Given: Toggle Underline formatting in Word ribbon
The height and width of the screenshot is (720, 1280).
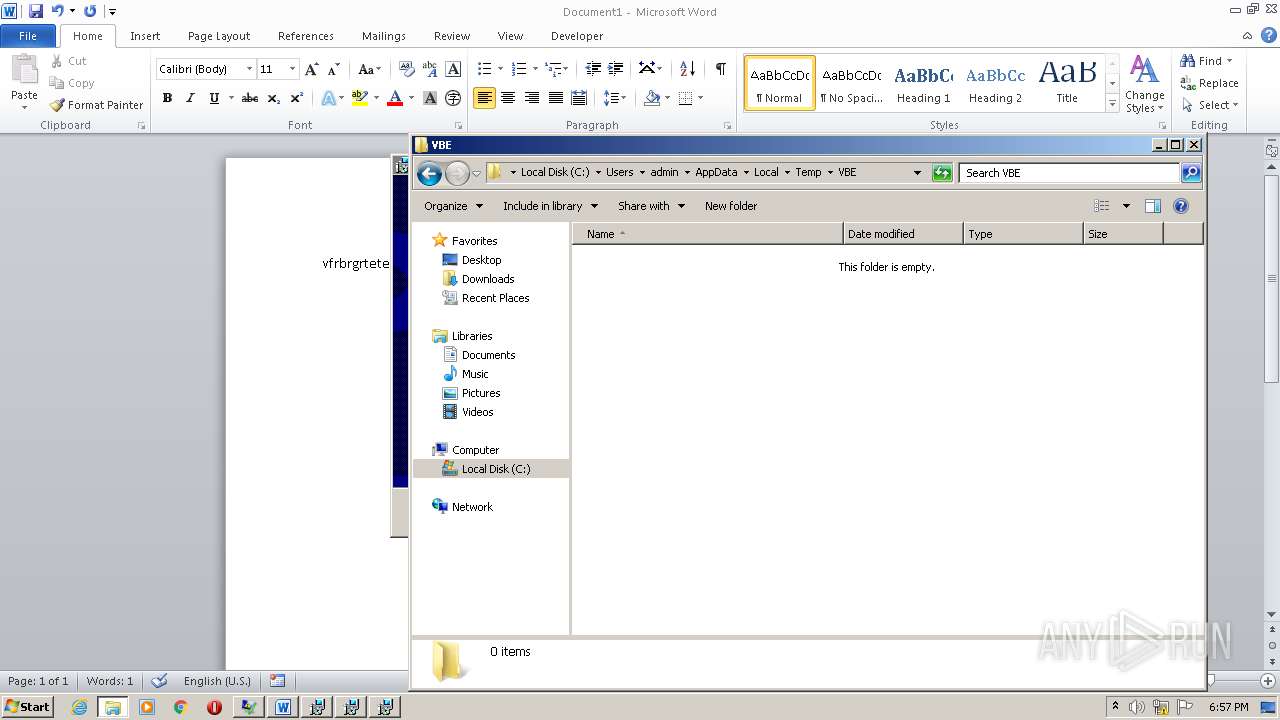Looking at the screenshot, I should tap(214, 98).
